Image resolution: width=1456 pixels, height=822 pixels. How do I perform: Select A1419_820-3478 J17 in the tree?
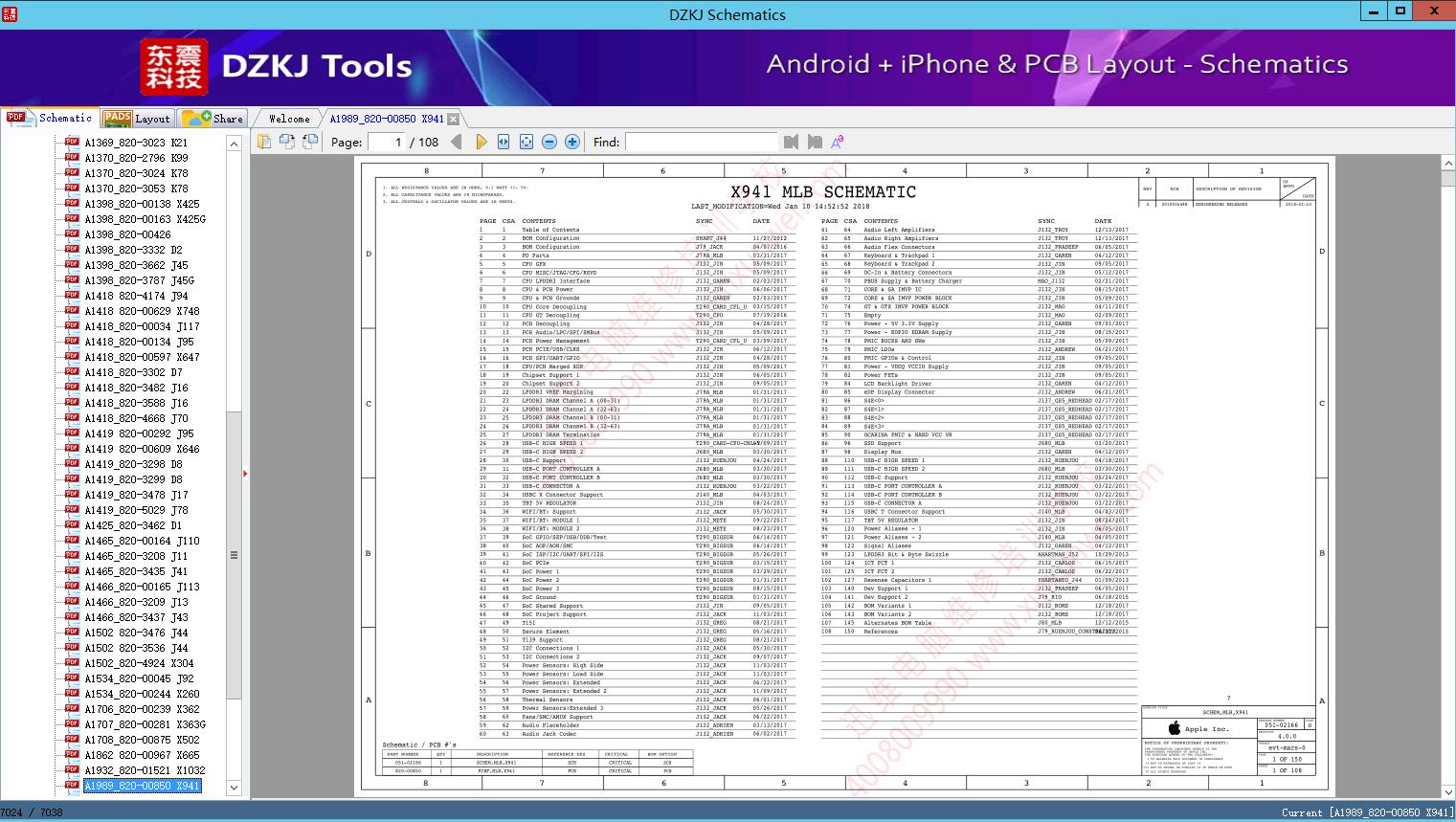(x=136, y=495)
